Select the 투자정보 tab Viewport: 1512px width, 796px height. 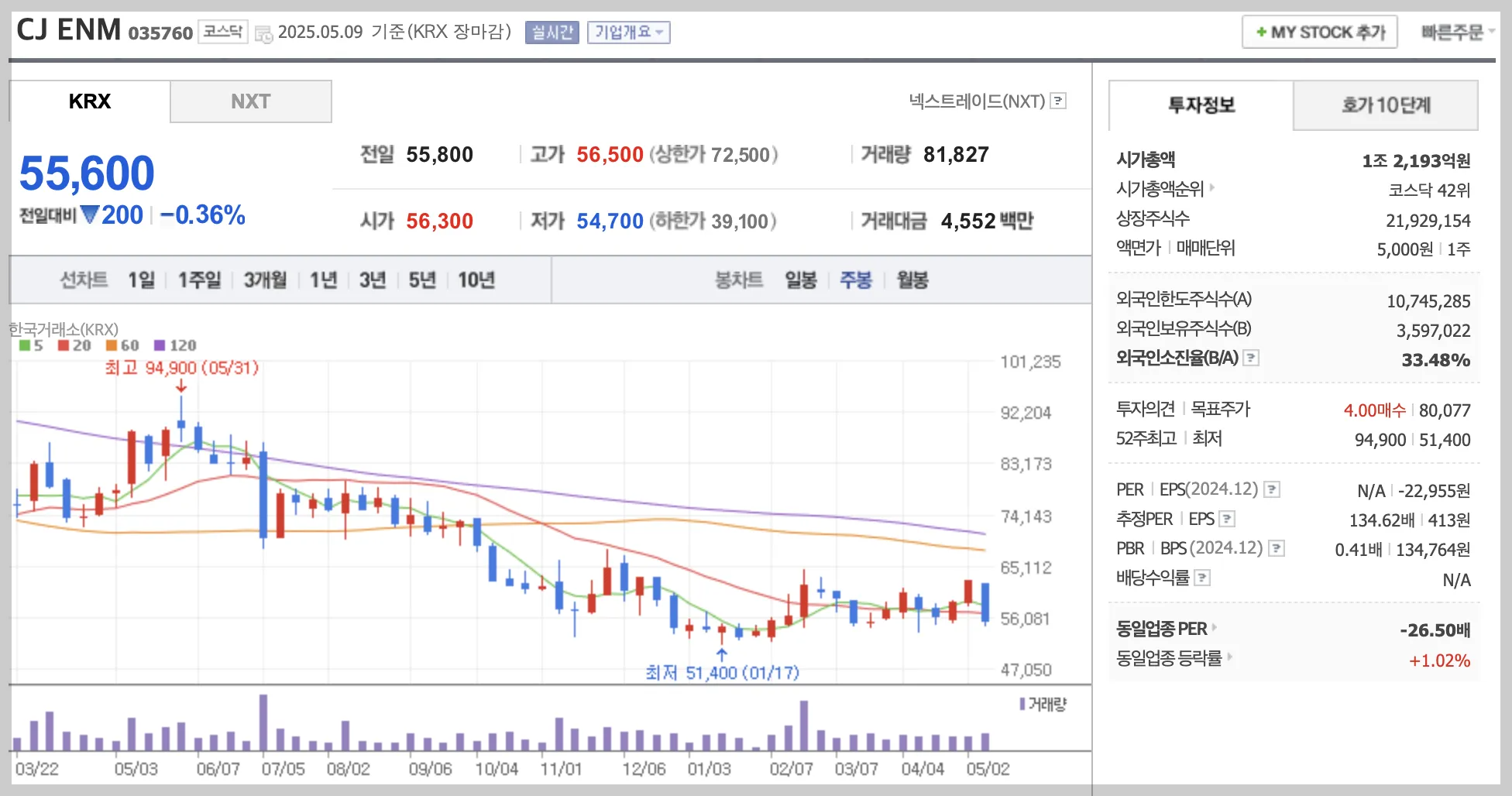click(1201, 105)
